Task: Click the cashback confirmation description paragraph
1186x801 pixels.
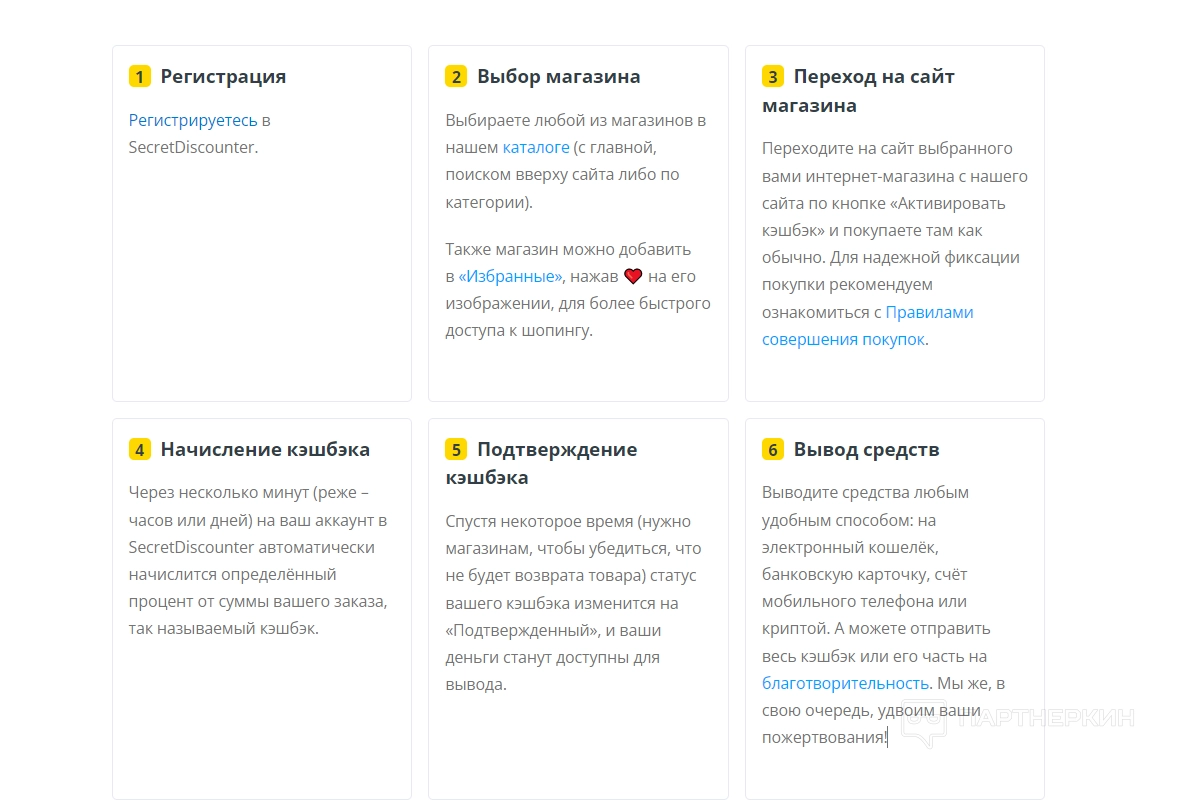Action: (572, 603)
